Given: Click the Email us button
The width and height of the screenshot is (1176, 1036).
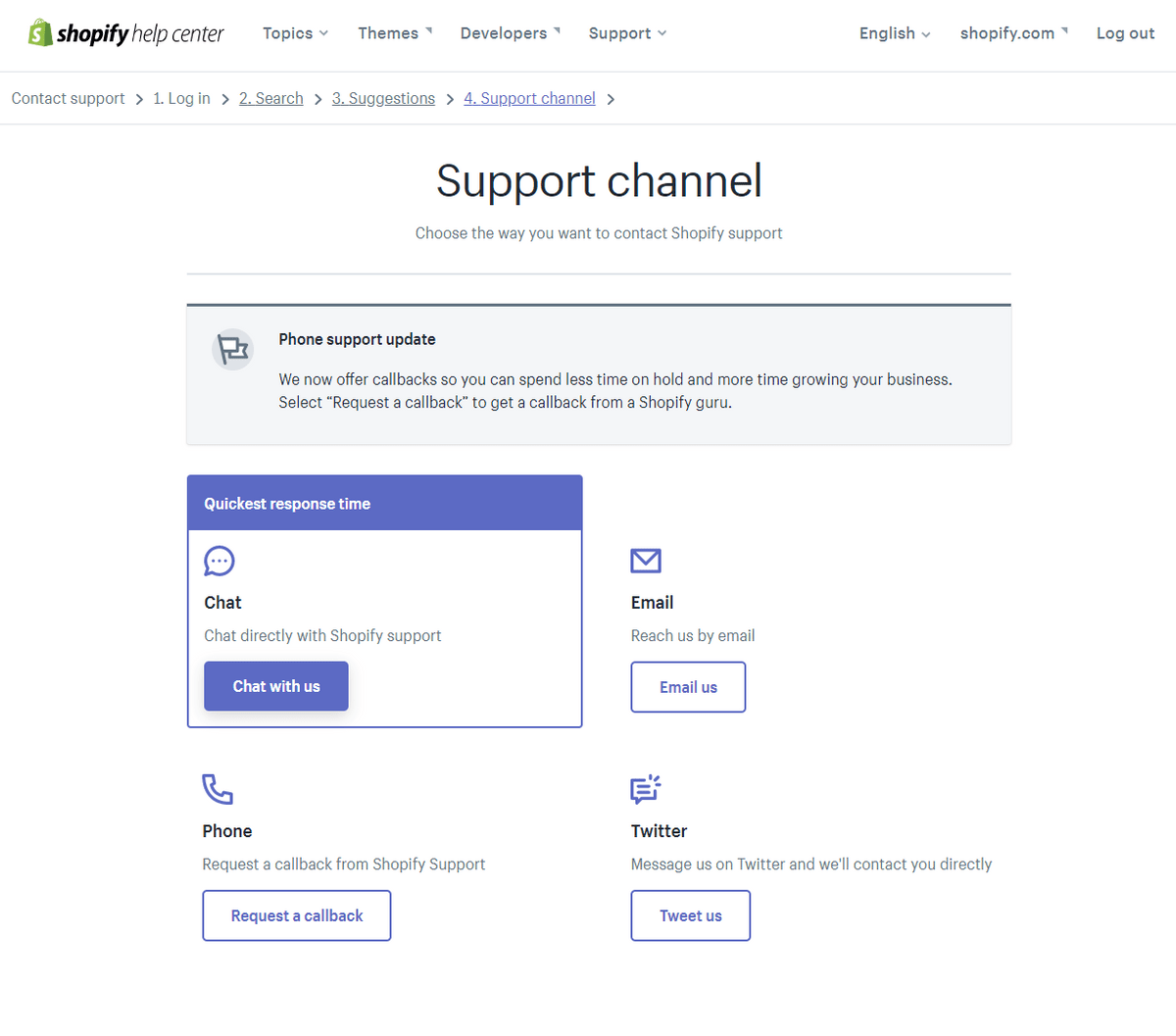Looking at the screenshot, I should [688, 687].
